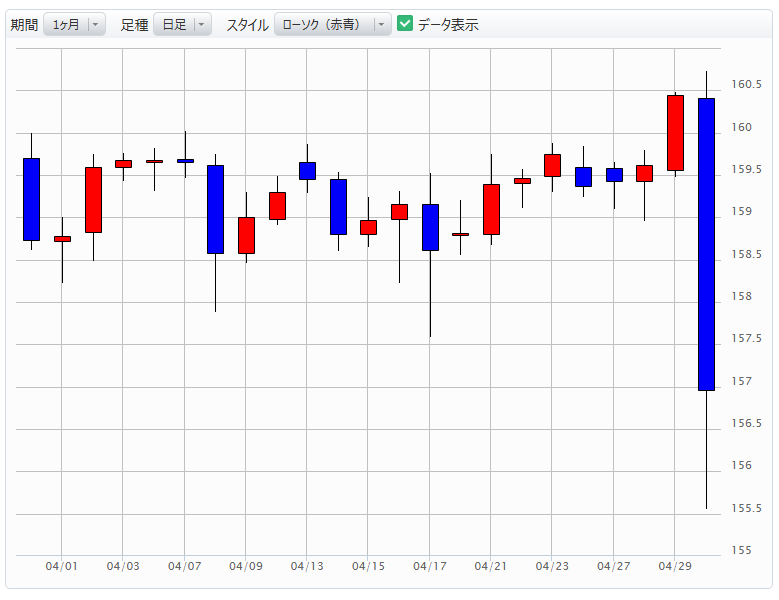
Task: Toggle the データ表示 checkbox
Action: [x=405, y=24]
